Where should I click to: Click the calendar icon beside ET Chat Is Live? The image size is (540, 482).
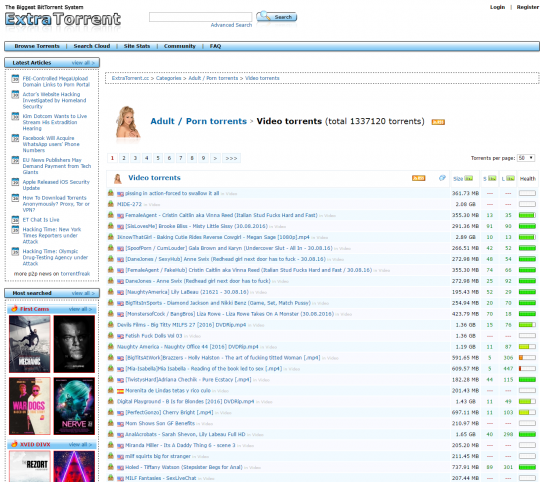pyautogui.click(x=15, y=219)
